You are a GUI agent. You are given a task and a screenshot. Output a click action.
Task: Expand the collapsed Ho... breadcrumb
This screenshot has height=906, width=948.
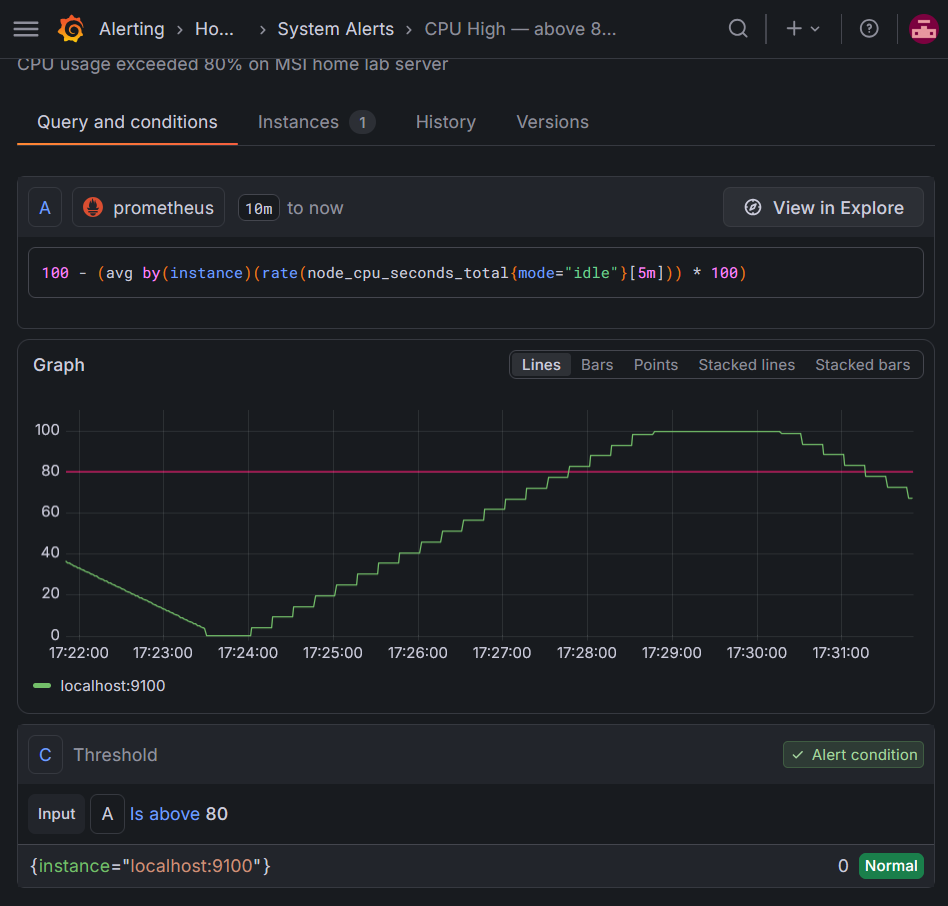(x=214, y=29)
